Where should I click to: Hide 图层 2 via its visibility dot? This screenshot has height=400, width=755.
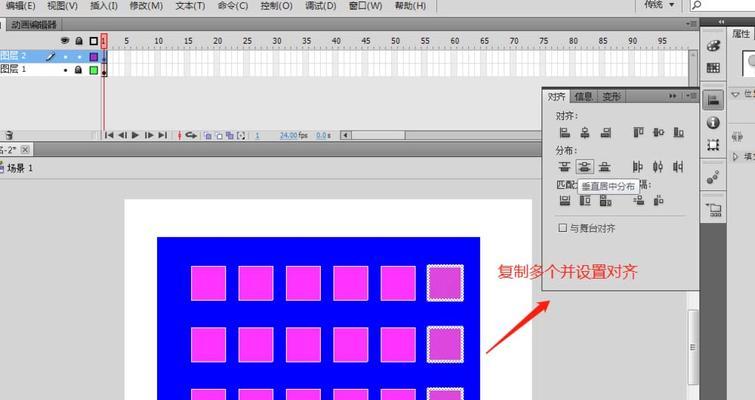[65, 57]
